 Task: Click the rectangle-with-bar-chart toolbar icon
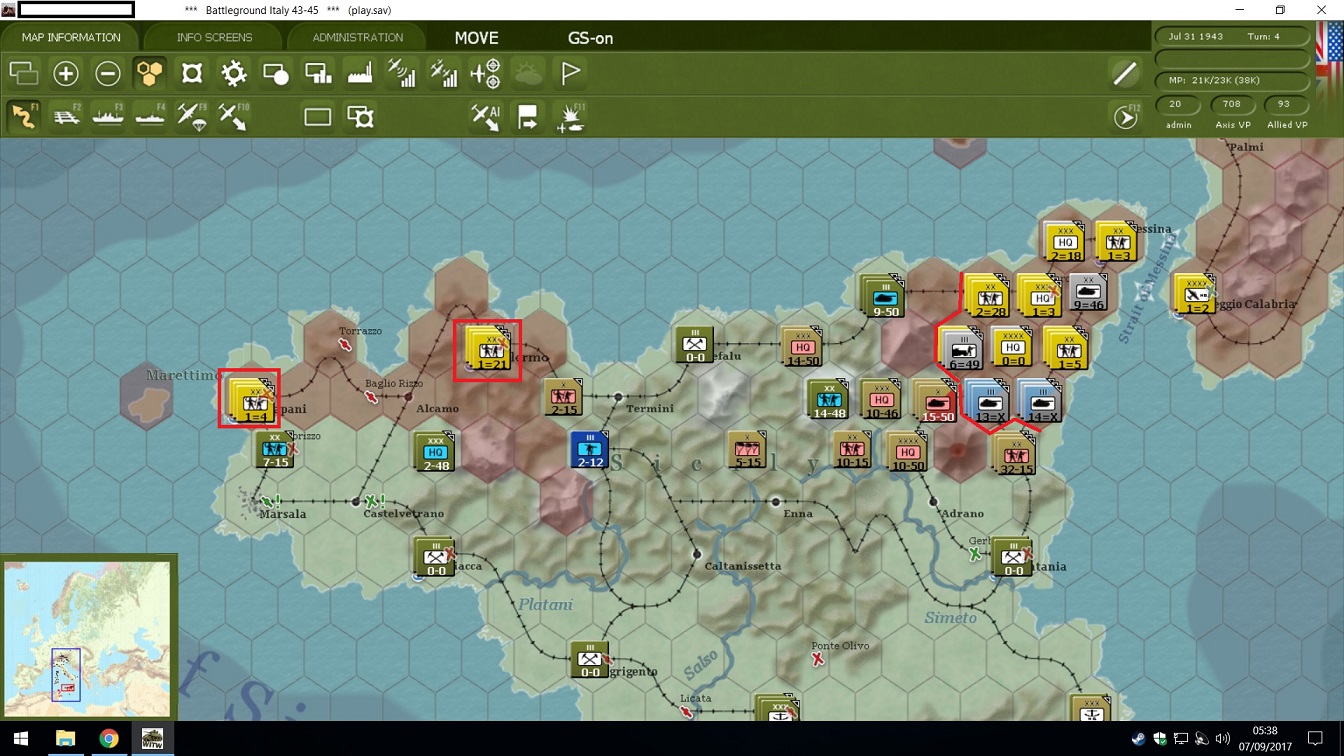pyautogui.click(x=318, y=73)
